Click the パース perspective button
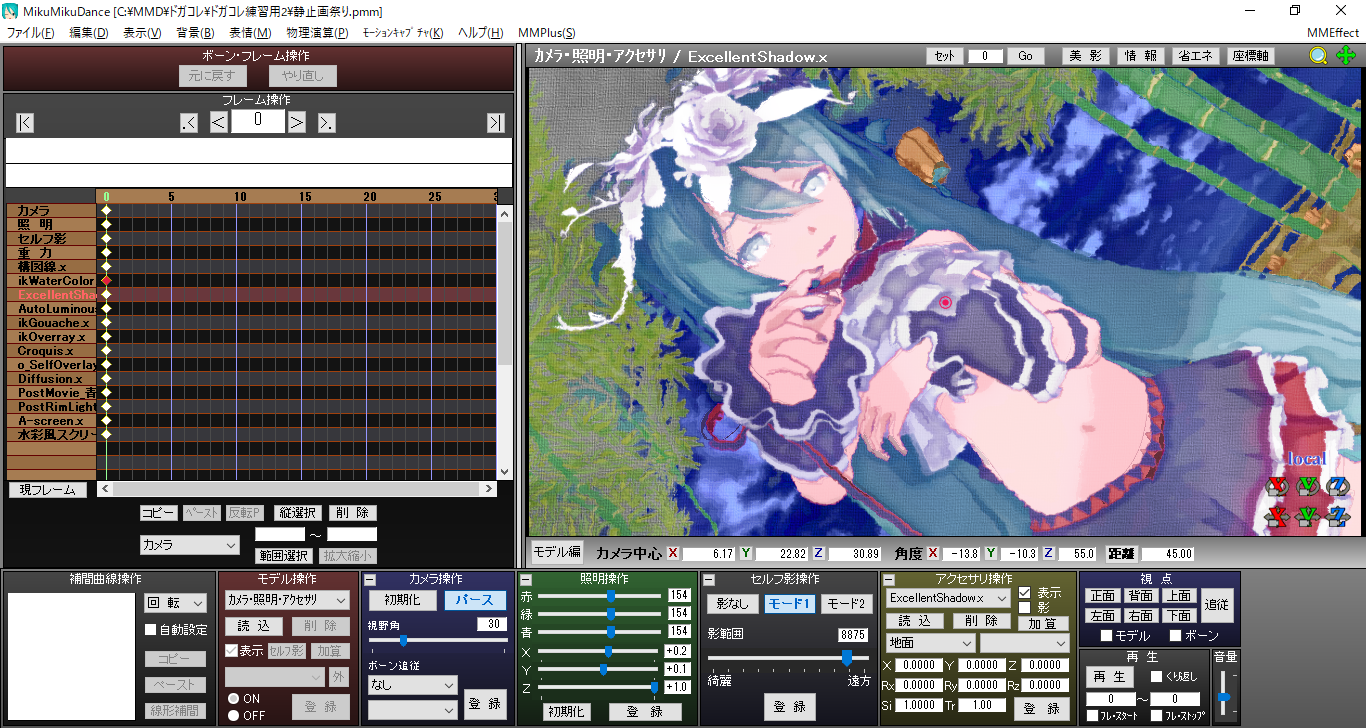 coord(476,600)
